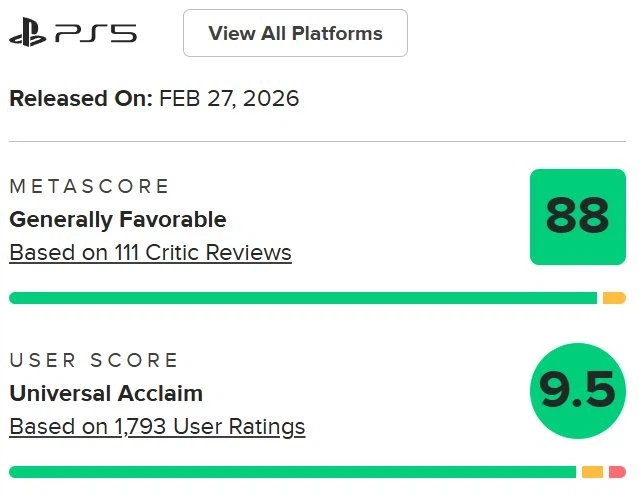
Task: Click the Generally Favorable text
Action: [118, 219]
